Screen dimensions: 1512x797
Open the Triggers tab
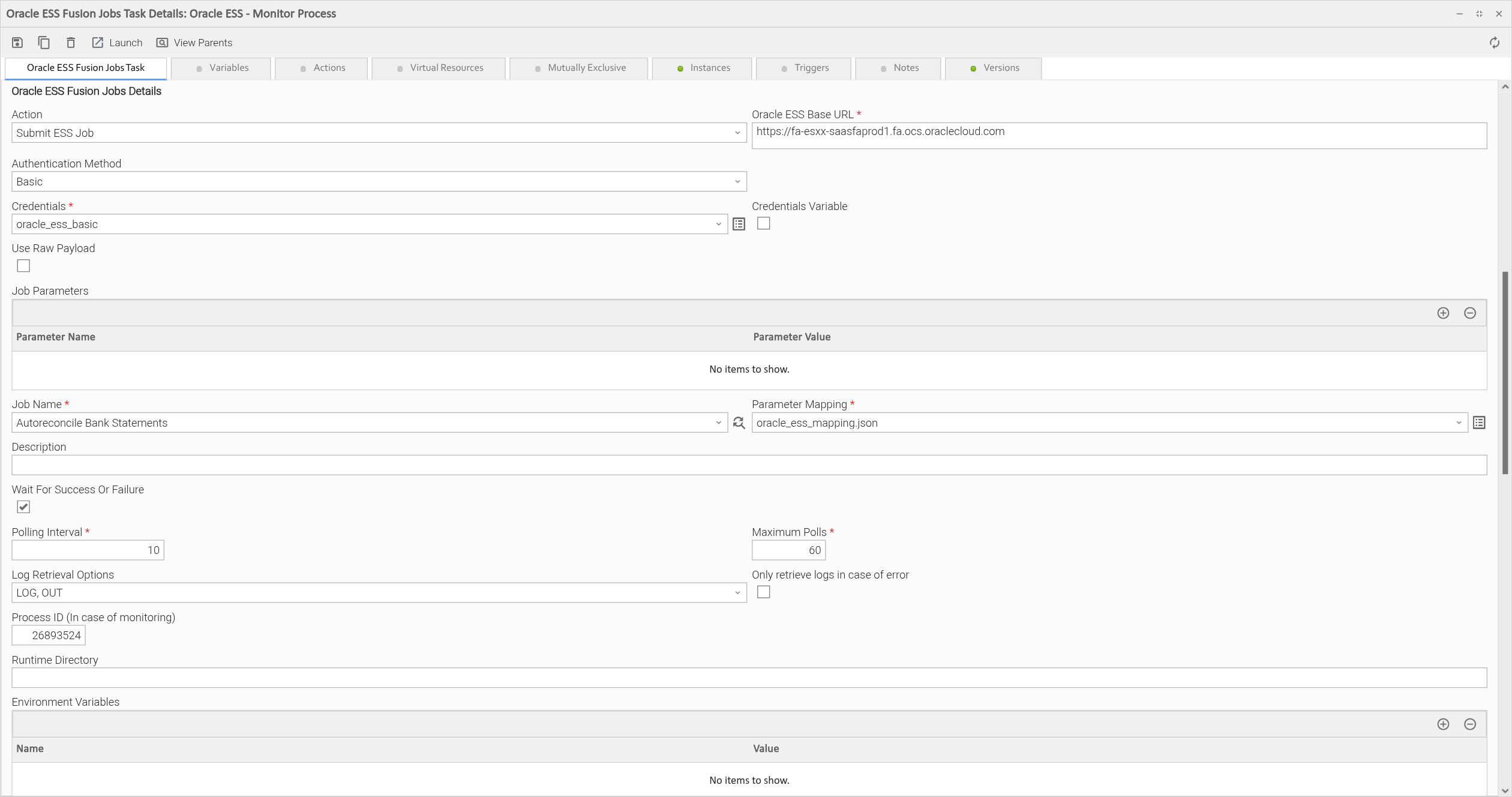(804, 68)
